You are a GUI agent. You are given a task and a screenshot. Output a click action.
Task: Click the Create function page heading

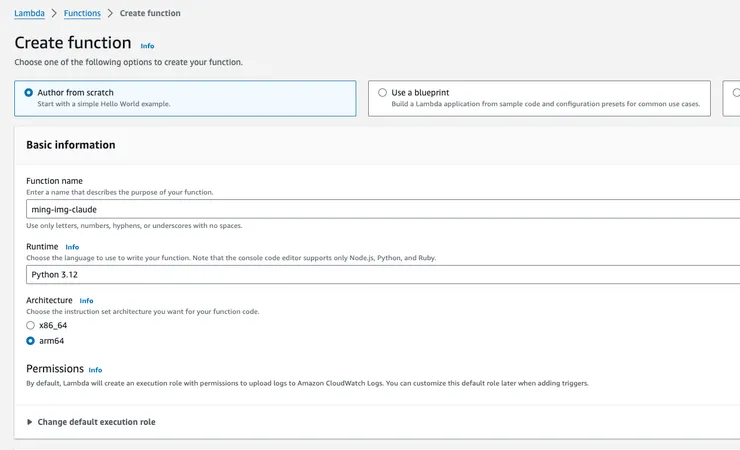pyautogui.click(x=73, y=43)
